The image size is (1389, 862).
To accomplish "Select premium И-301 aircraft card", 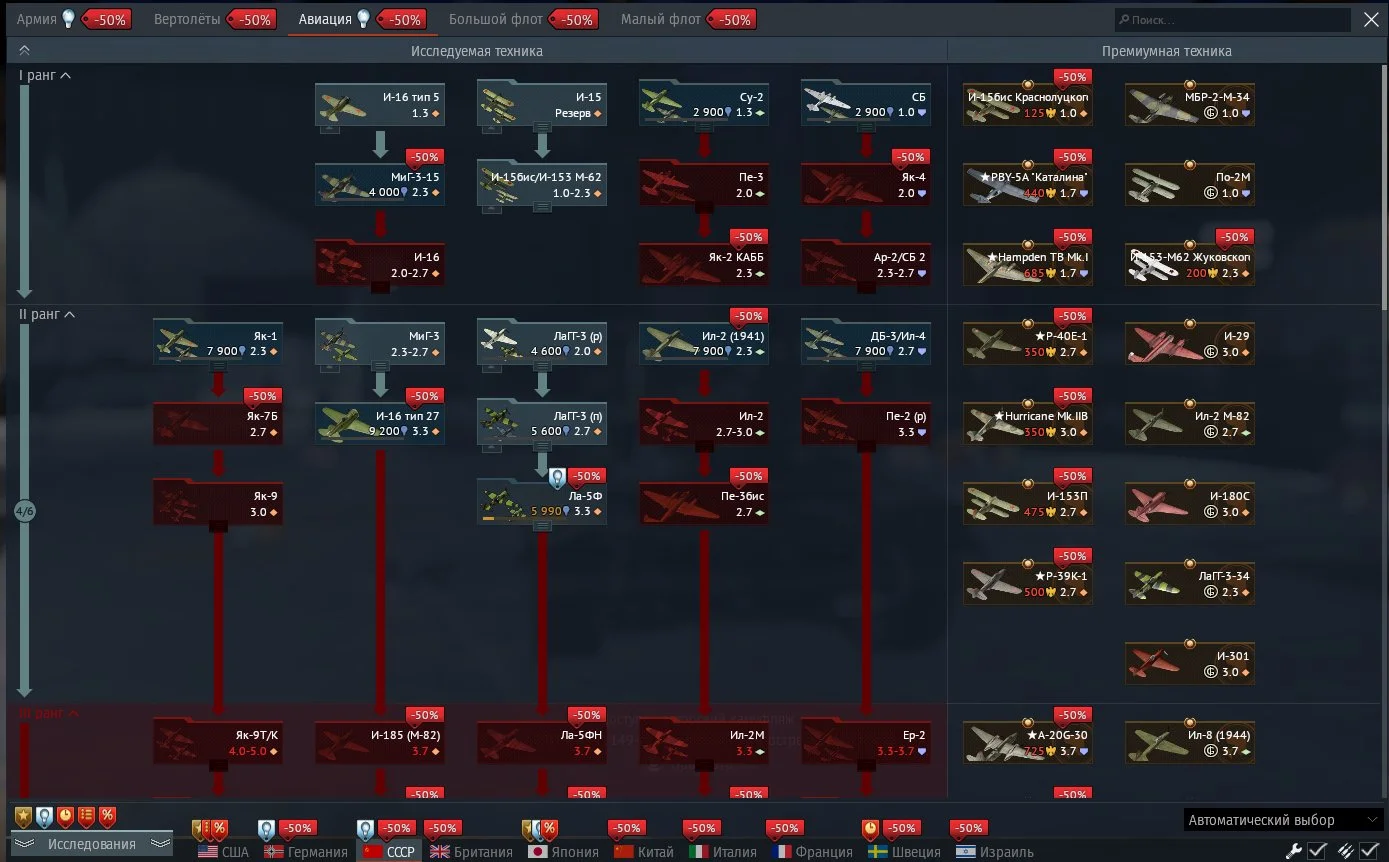I will [1190, 663].
